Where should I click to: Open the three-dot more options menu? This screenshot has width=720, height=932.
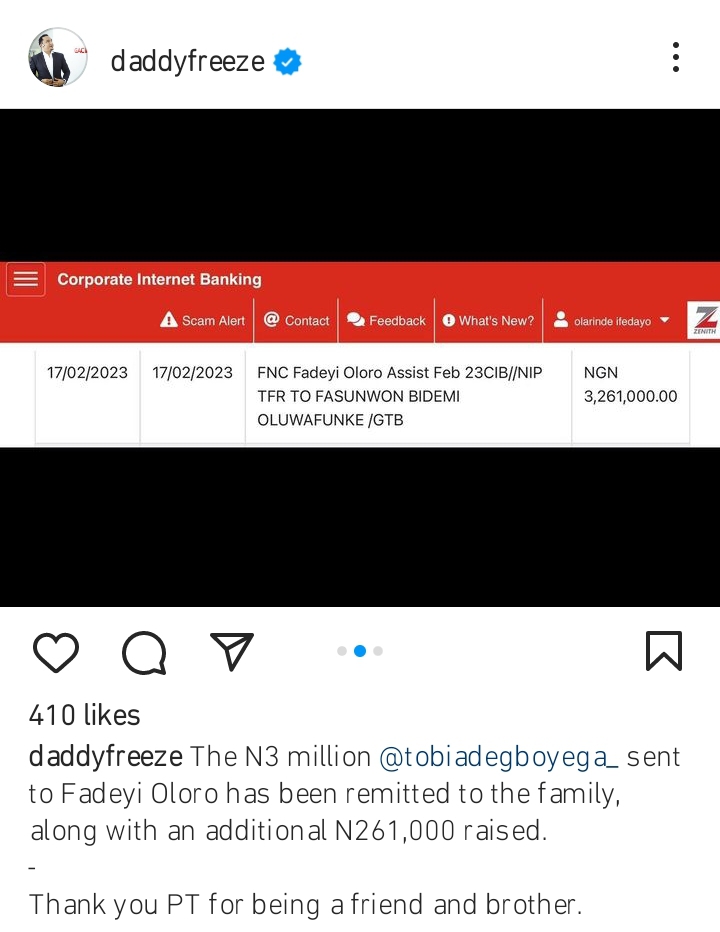676,57
